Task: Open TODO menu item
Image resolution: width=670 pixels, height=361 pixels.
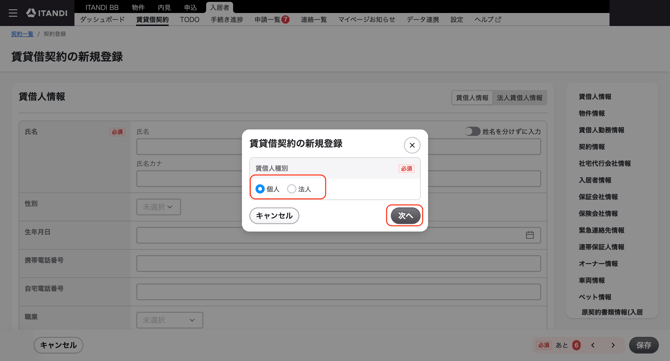Action: click(x=190, y=20)
